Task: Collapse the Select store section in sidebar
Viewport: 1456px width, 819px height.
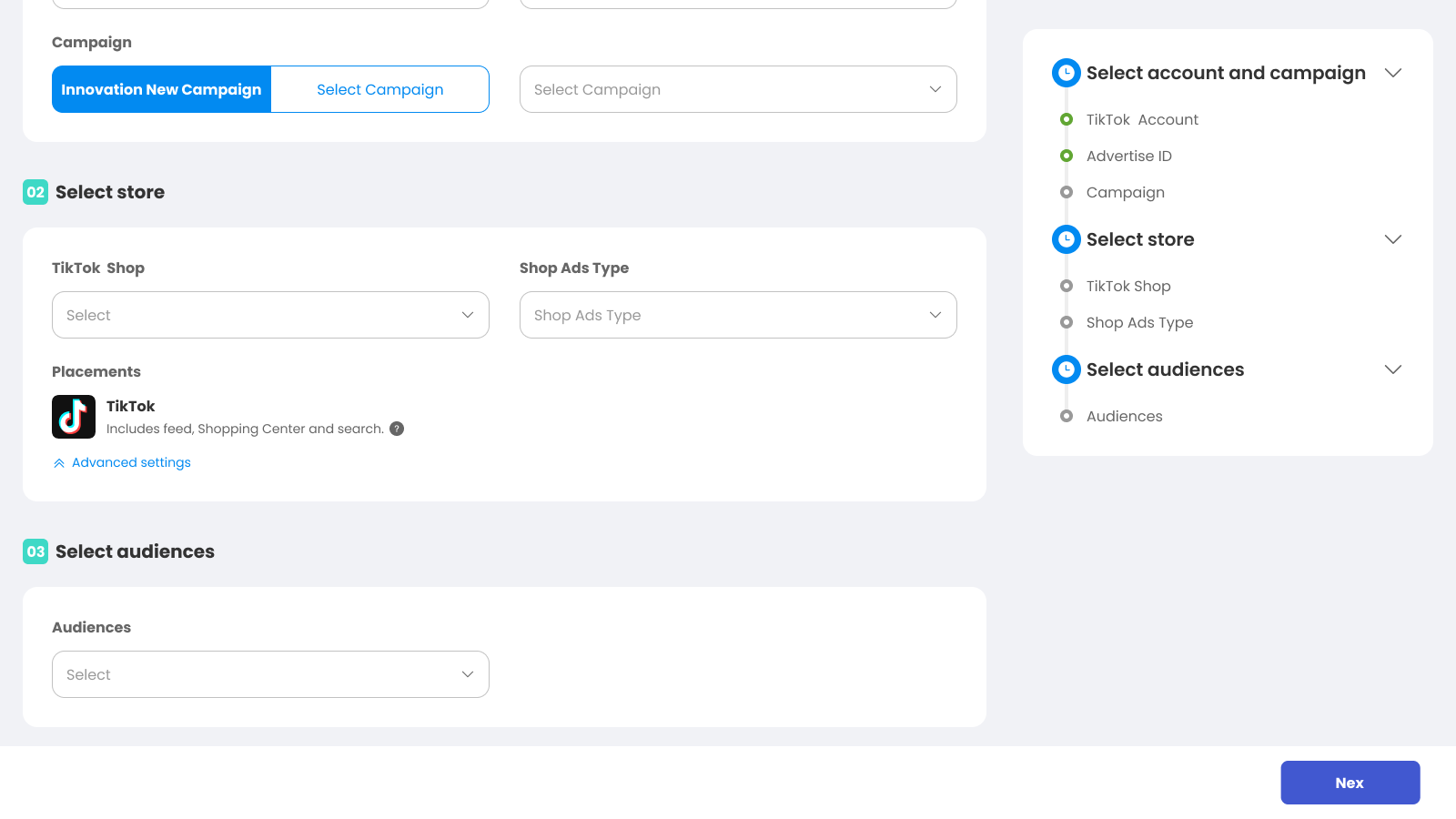Action: coord(1393,239)
